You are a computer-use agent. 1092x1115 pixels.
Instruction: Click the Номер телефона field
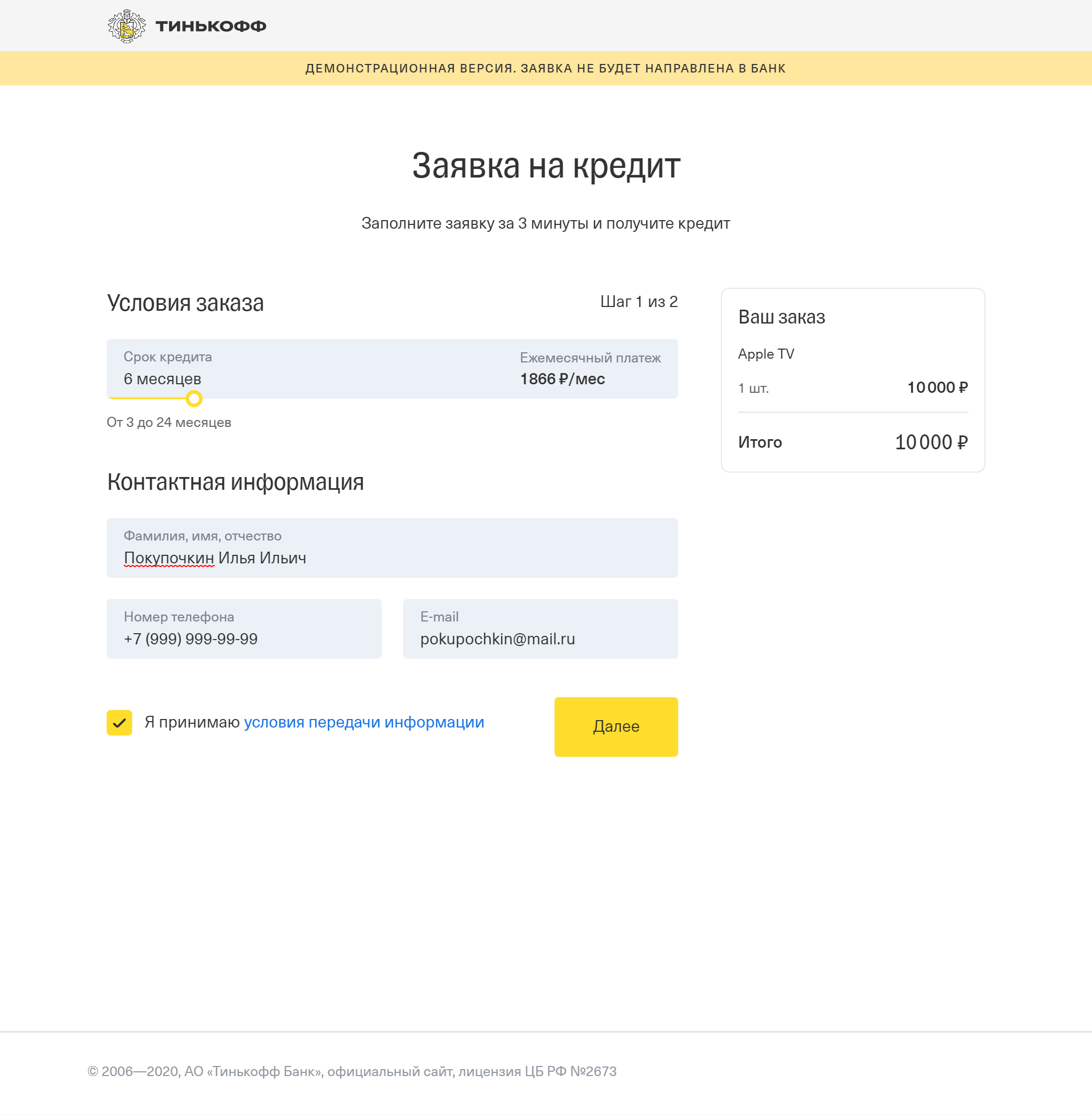(x=243, y=628)
